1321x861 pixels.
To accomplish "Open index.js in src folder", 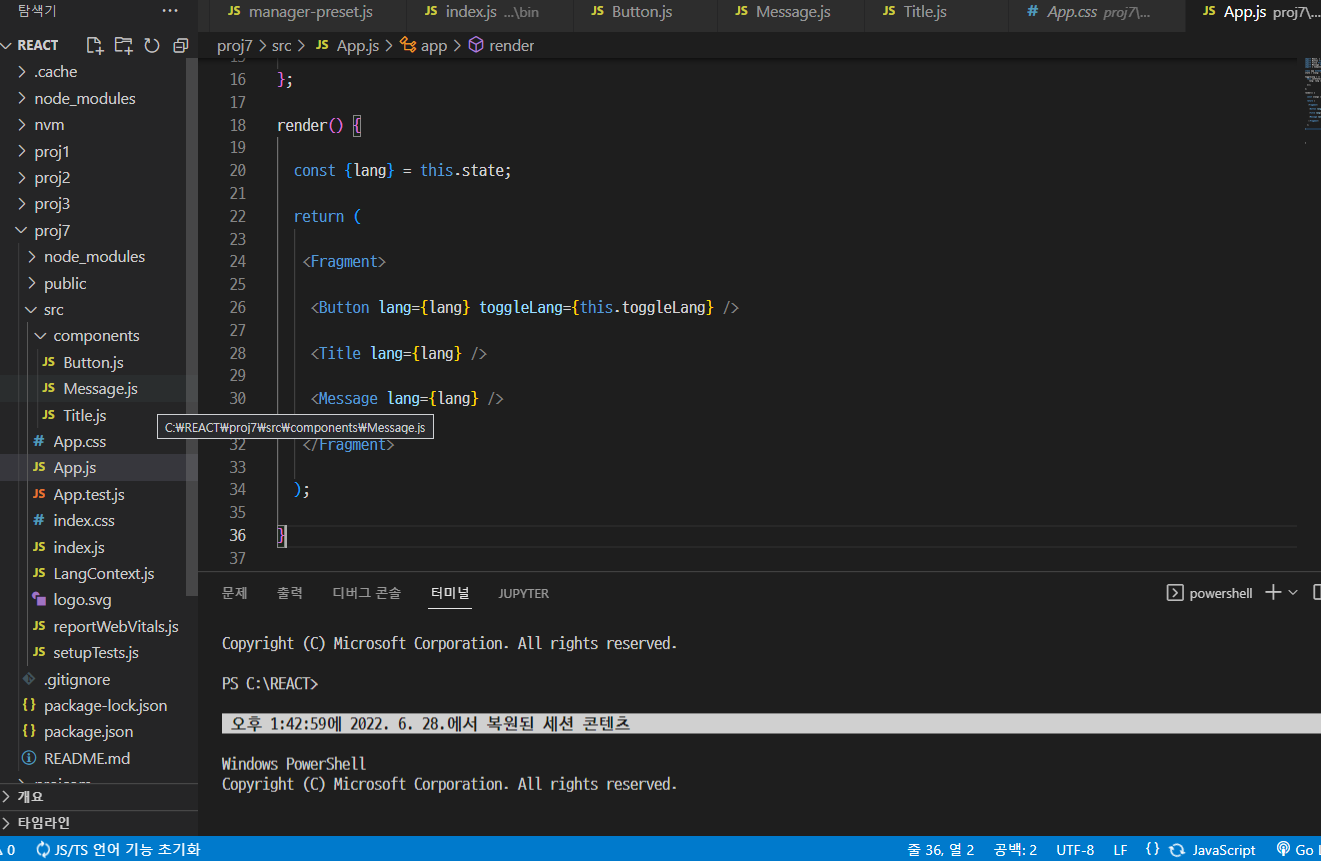I will [78, 547].
